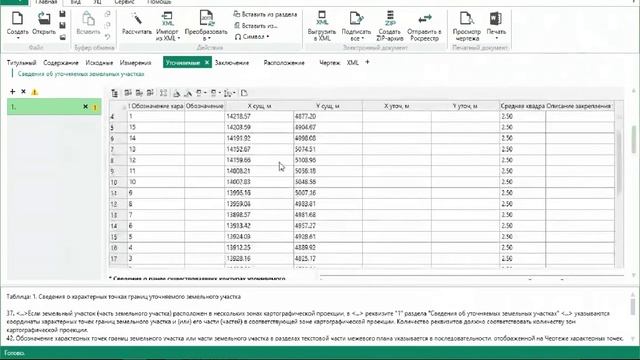Viewport: 640px width, 360px height.
Task: Click Вставить из раздела
Action: (265, 14)
